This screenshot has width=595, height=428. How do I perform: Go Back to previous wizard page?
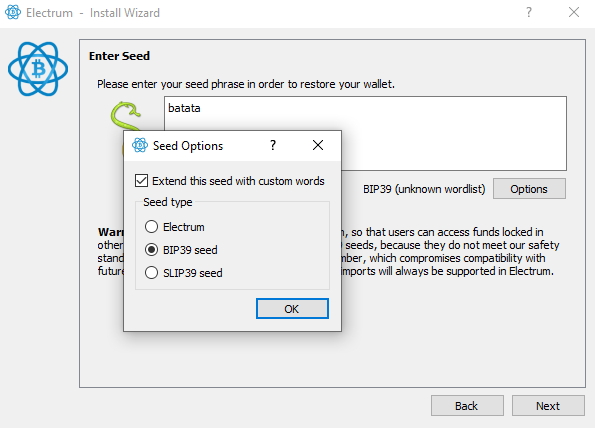click(467, 406)
